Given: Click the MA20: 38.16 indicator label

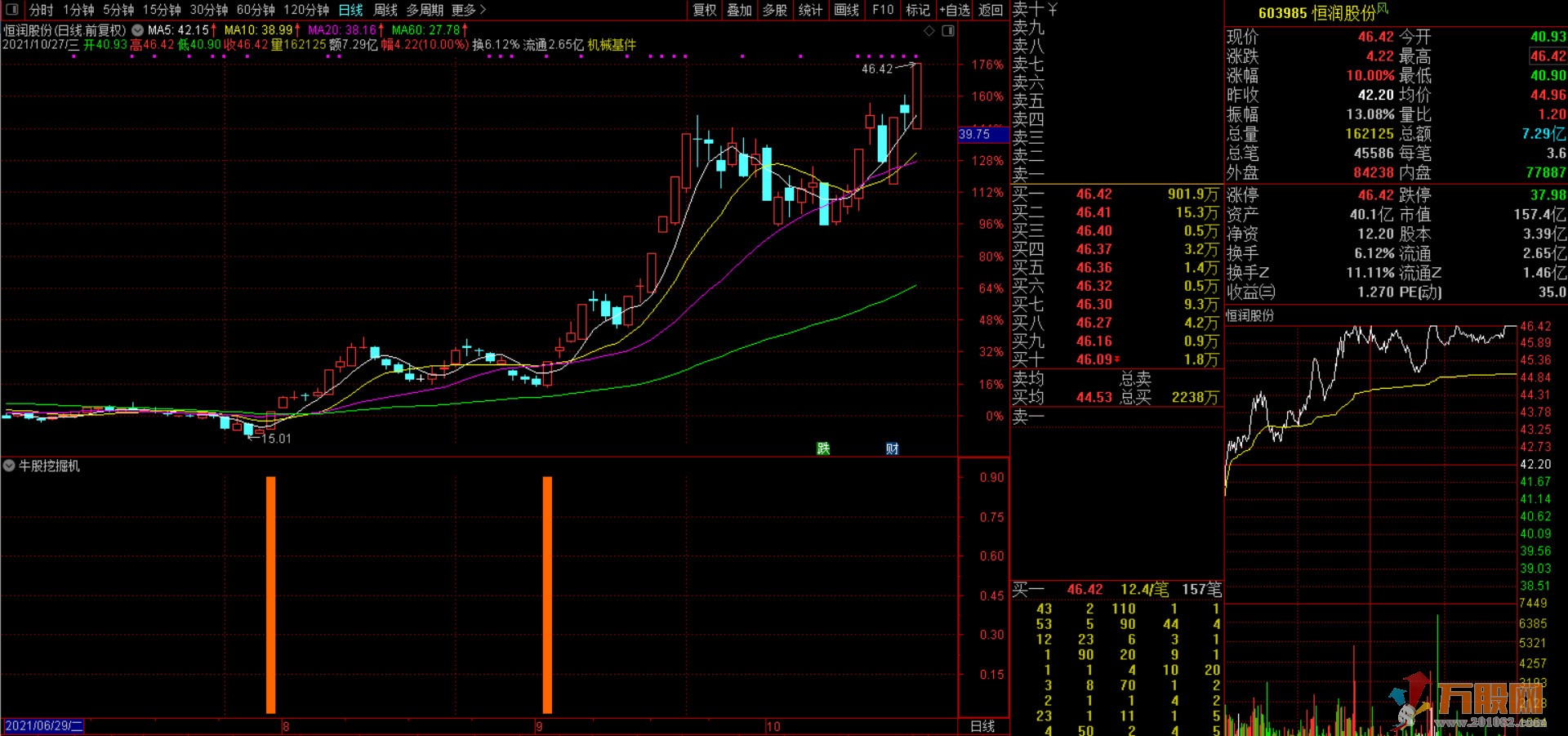Looking at the screenshot, I should coord(346,30).
